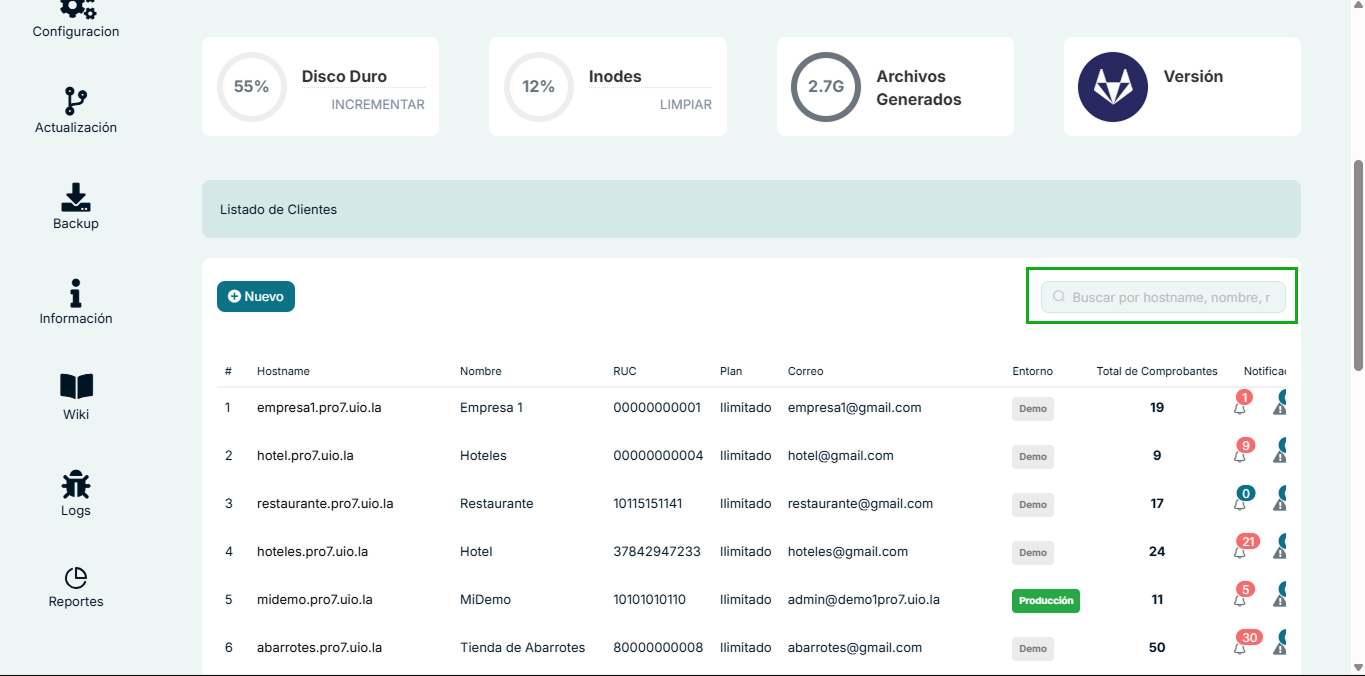Click the Producción badge for midemo
The image size is (1365, 676).
1045,601
